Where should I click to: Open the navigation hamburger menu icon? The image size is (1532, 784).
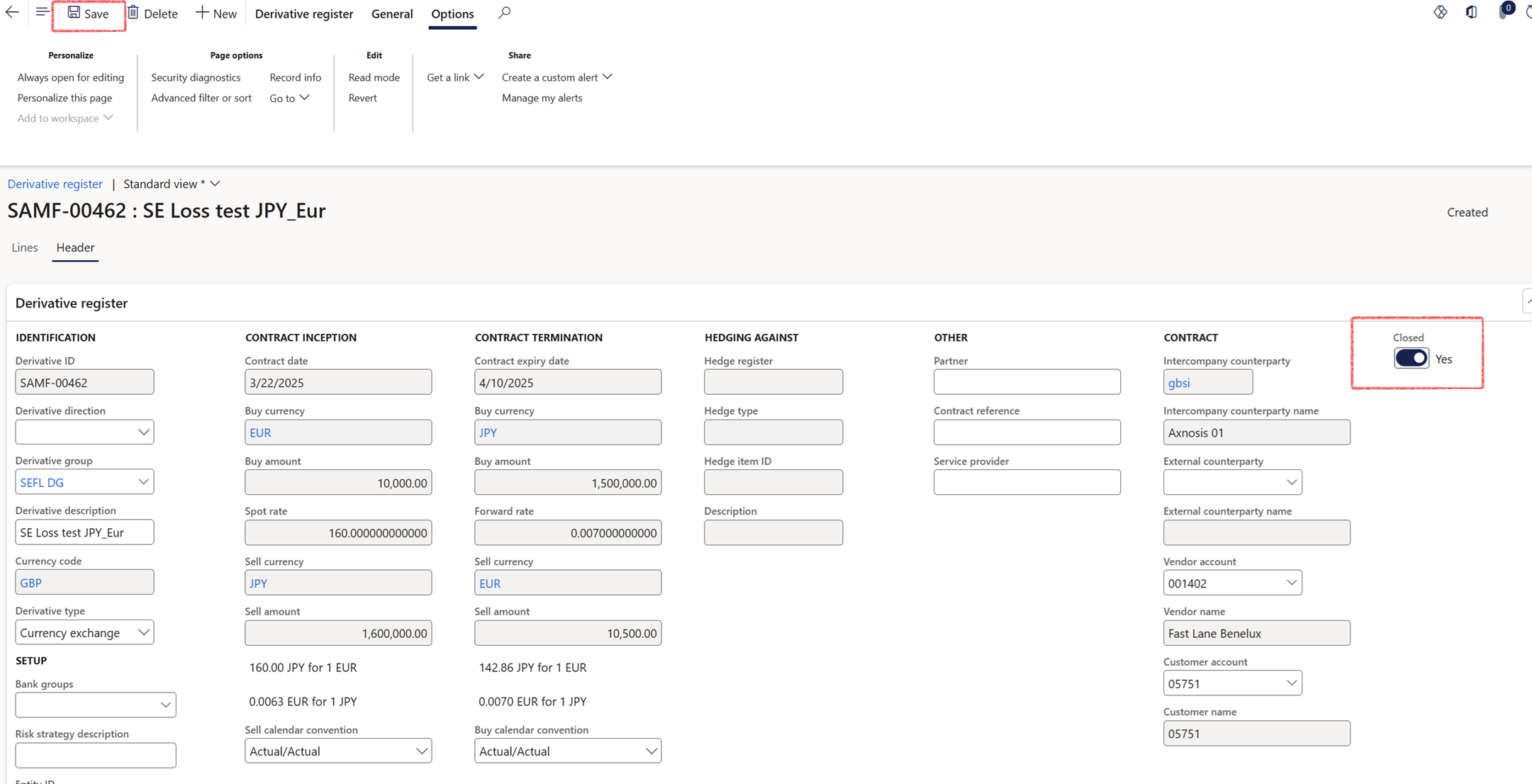pyautogui.click(x=43, y=12)
